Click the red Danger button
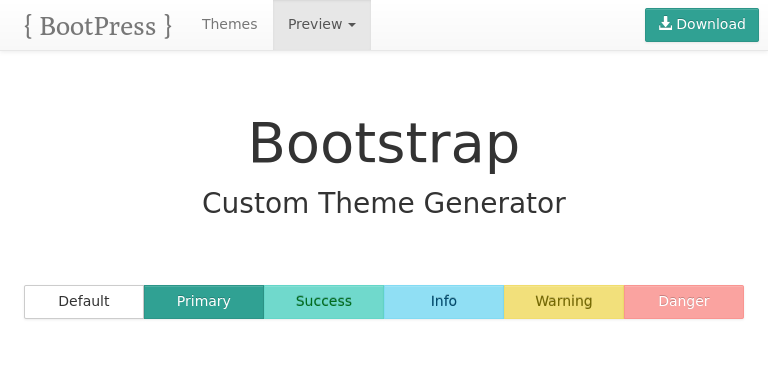 pyautogui.click(x=684, y=302)
